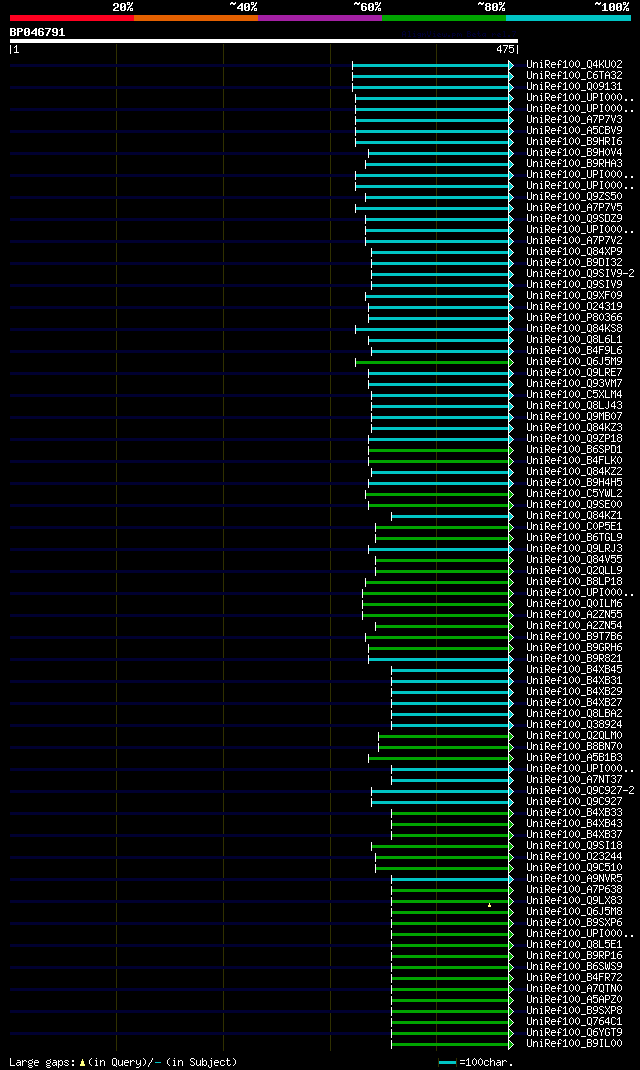Click the purple ~60% legend segment
This screenshot has width=640, height=1070.
(320, 18)
